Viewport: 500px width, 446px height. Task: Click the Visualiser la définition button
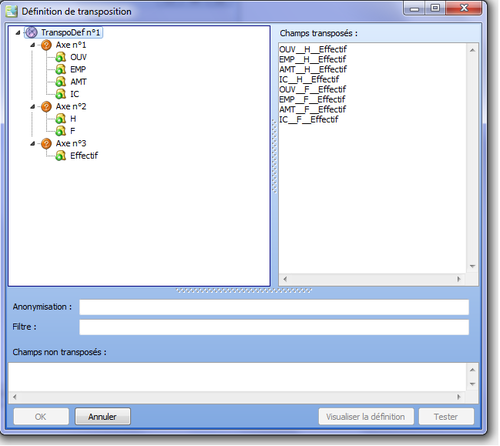pos(366,417)
